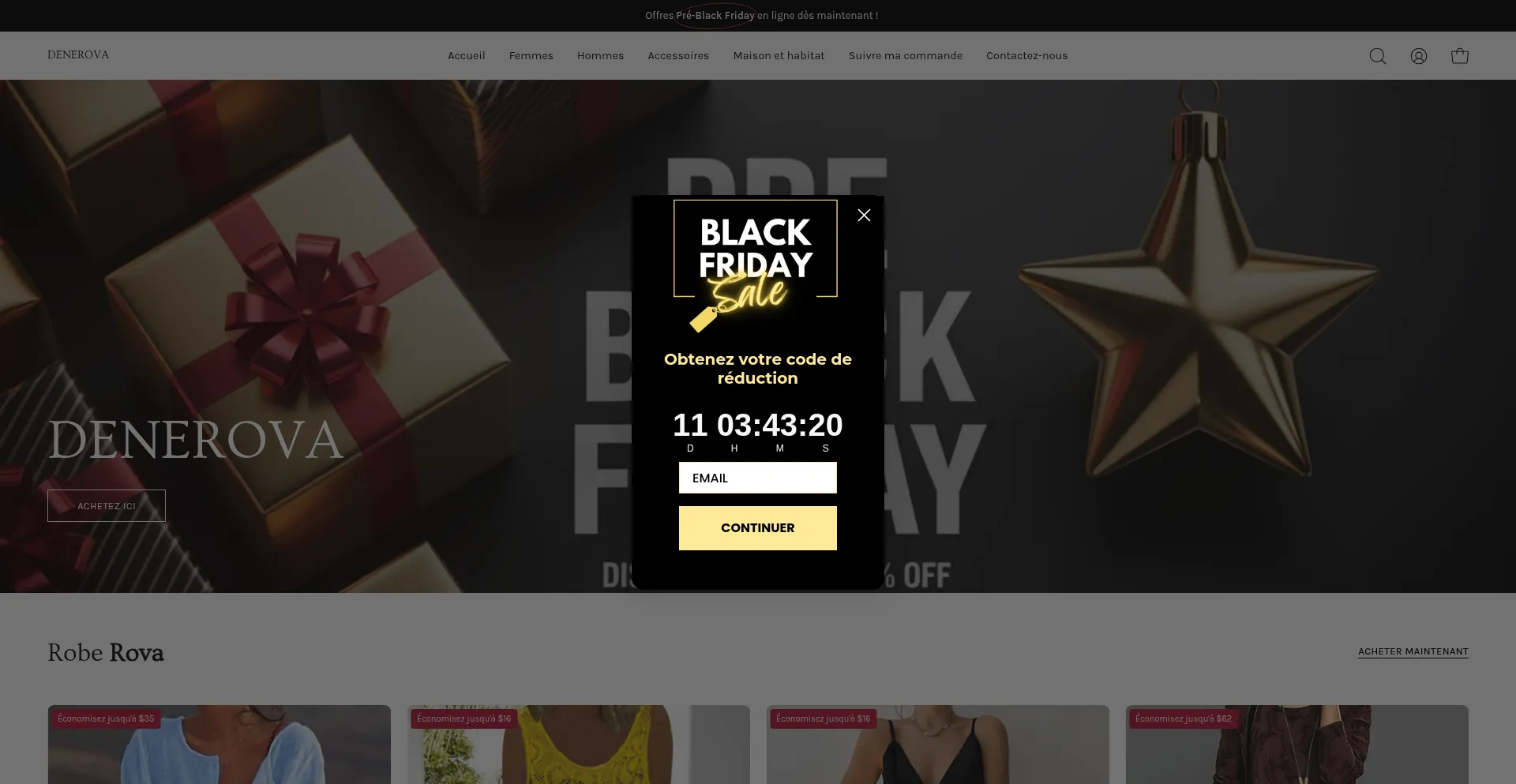Viewport: 1516px width, 784px height.
Task: Open the Hommes menu item
Action: pos(601,56)
